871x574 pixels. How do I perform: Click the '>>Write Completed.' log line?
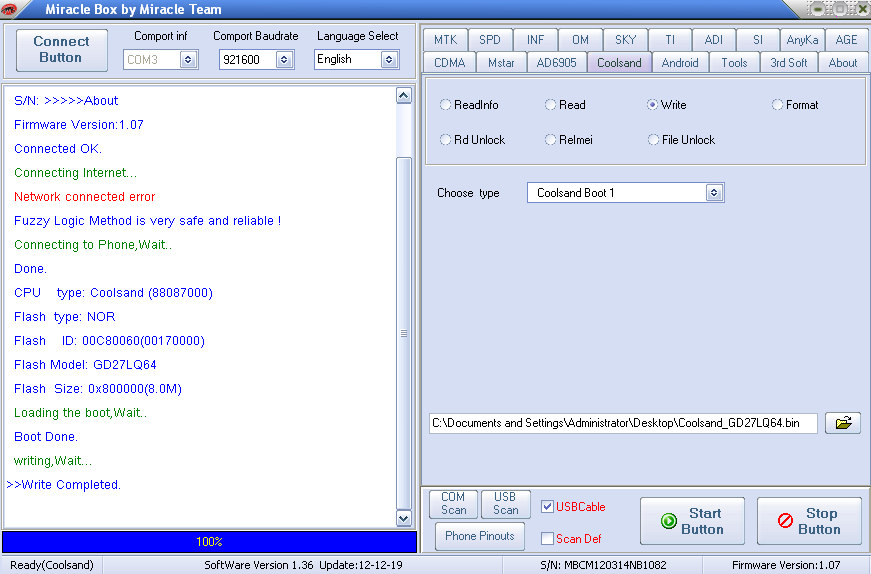[63, 485]
